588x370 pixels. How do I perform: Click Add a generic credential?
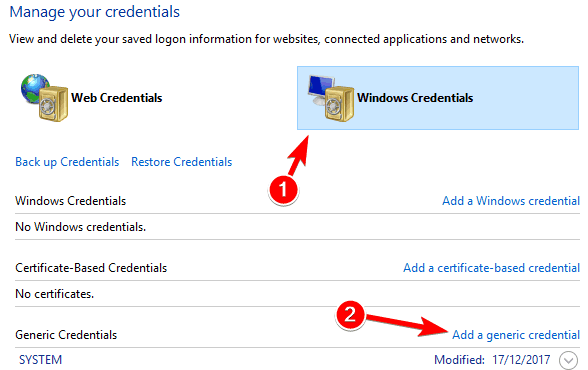point(516,335)
